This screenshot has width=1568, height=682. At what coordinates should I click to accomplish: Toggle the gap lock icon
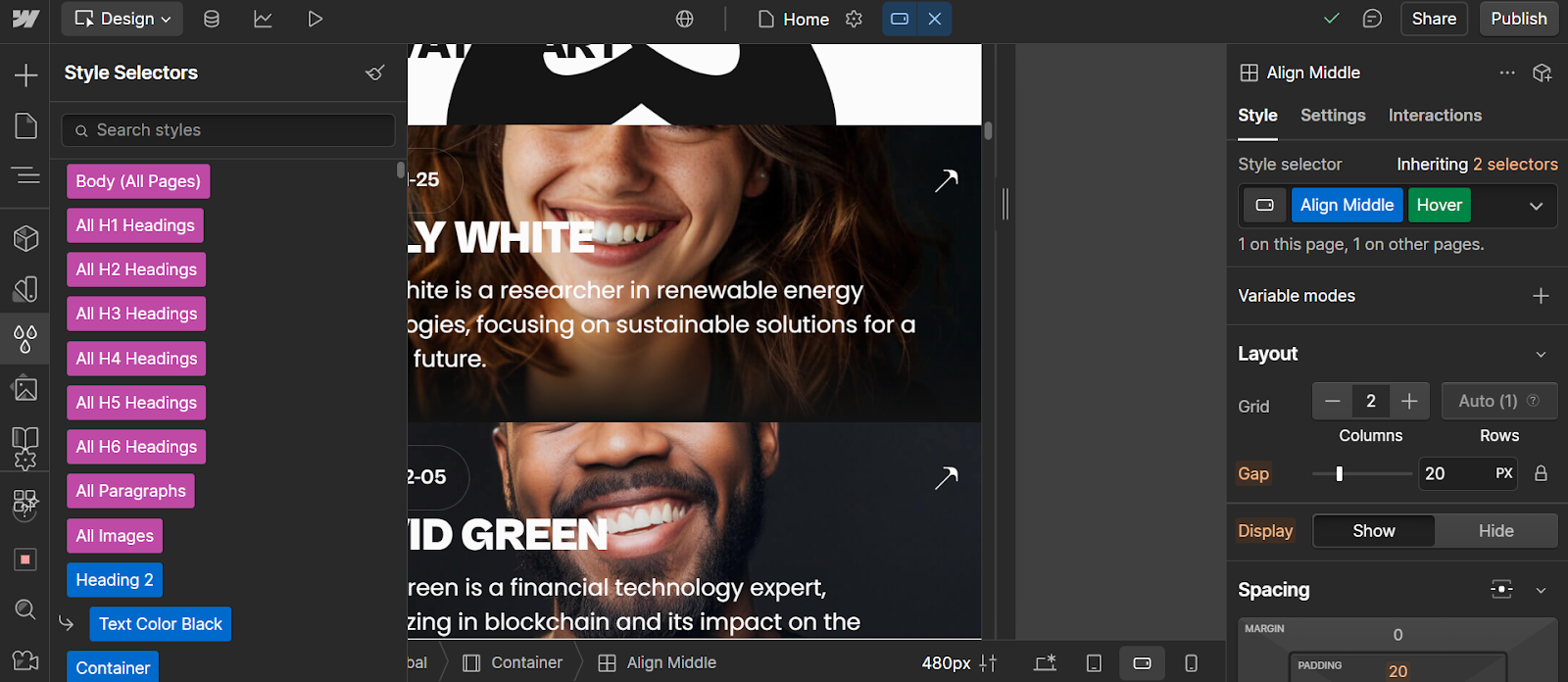tap(1541, 473)
